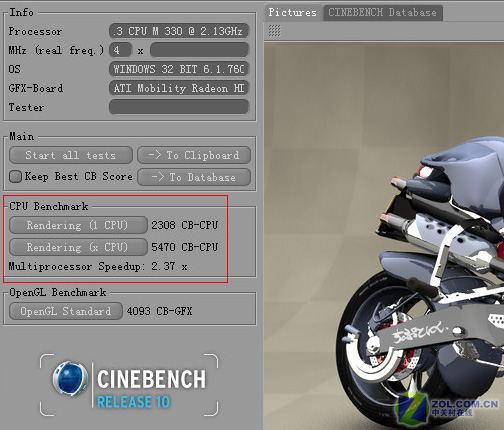Click the empty real frequency field
The image size is (504, 430).
[x=199, y=50]
